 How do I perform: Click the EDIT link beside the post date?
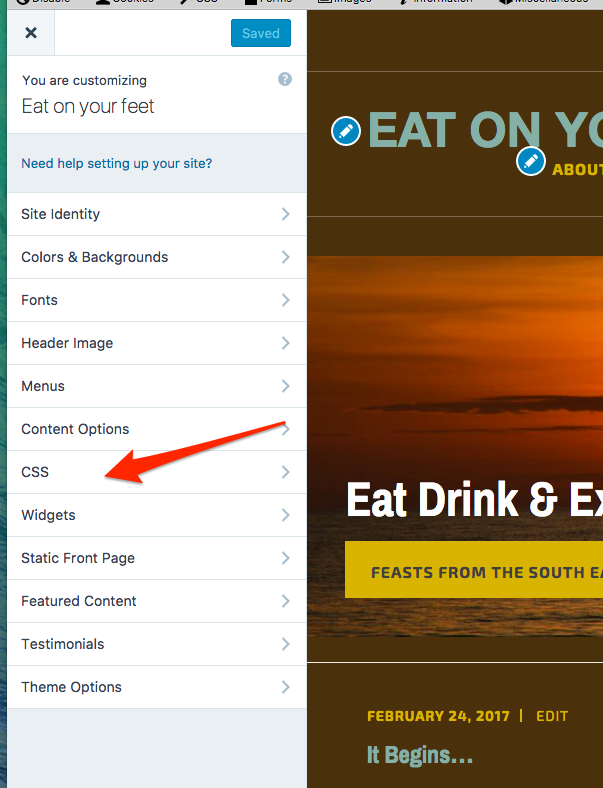pos(552,716)
